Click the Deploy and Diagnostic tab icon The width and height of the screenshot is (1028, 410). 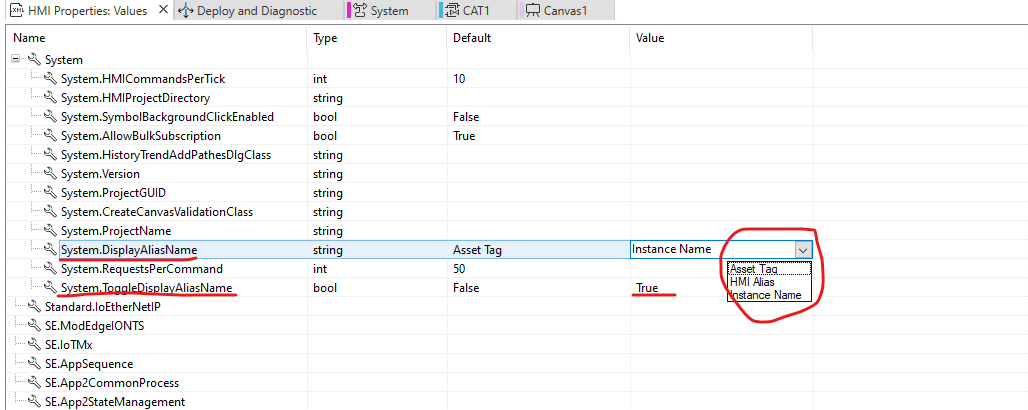[186, 10]
